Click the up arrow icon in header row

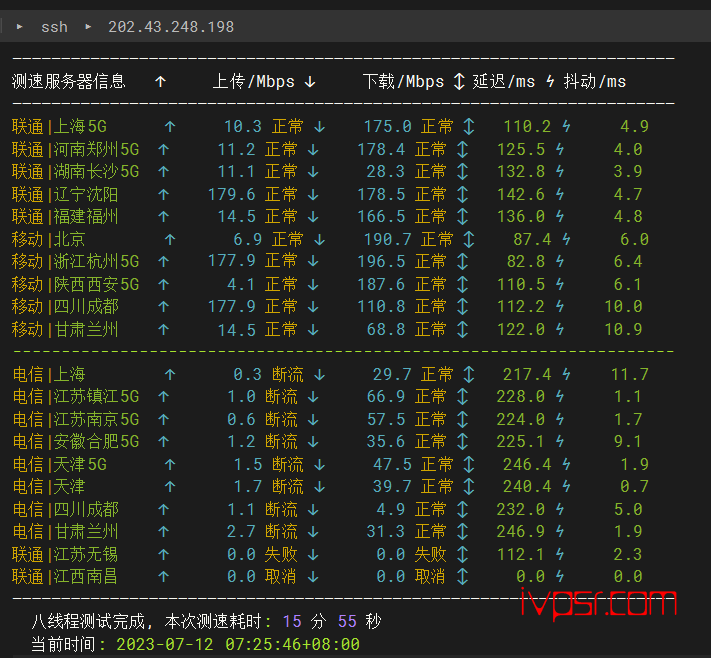[161, 82]
